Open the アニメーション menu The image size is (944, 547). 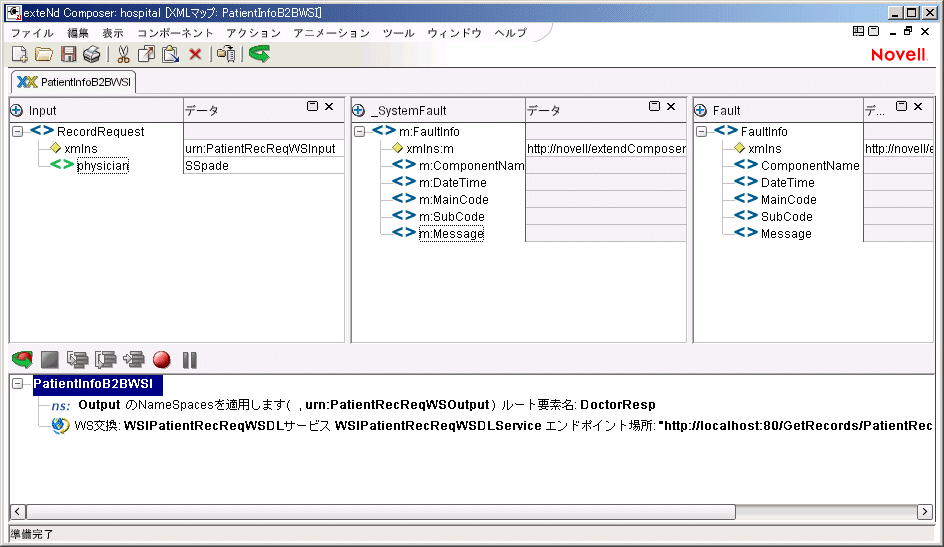point(332,33)
